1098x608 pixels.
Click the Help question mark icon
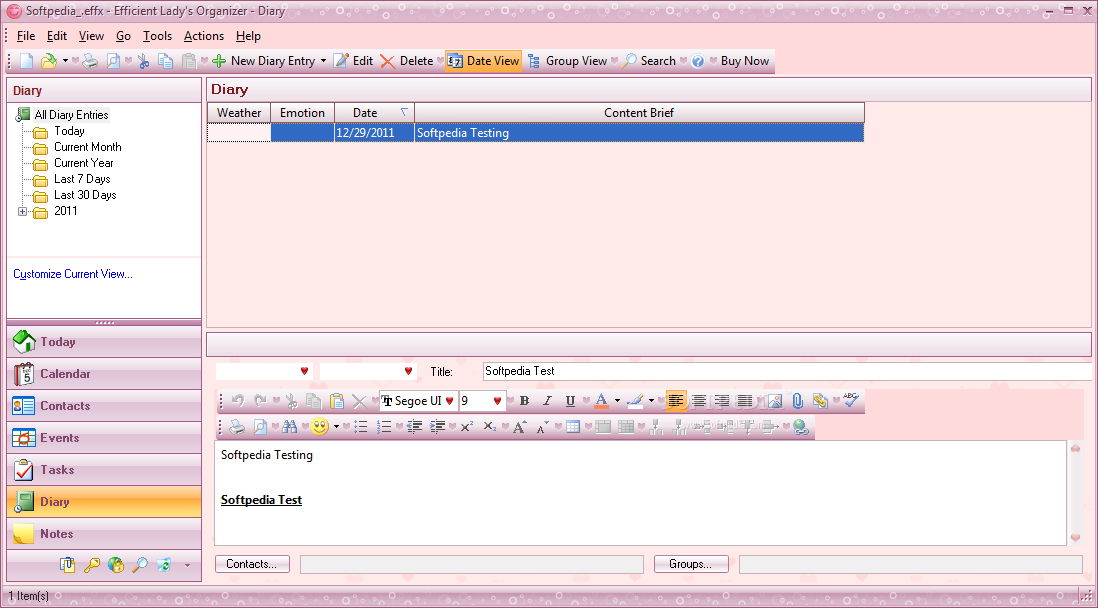697,62
